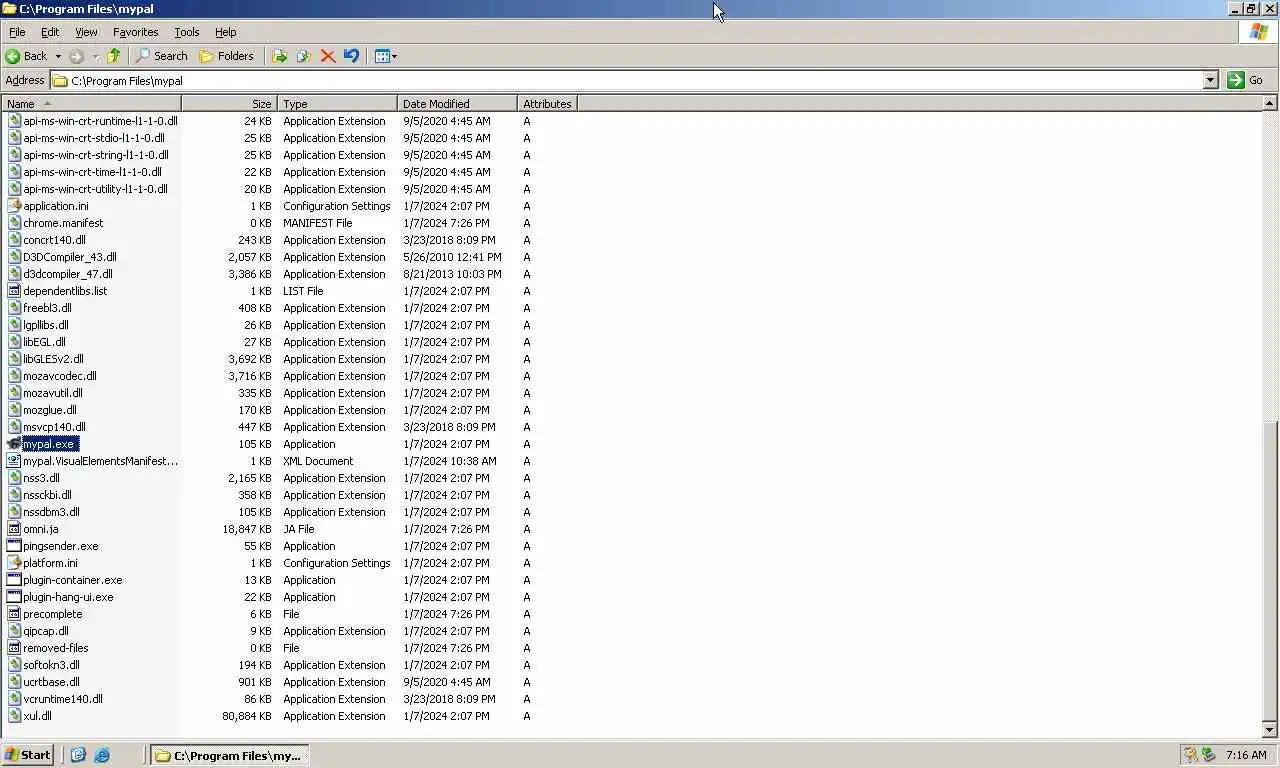Click the first system tray icon
This screenshot has height=768, width=1280.
tap(1190, 755)
